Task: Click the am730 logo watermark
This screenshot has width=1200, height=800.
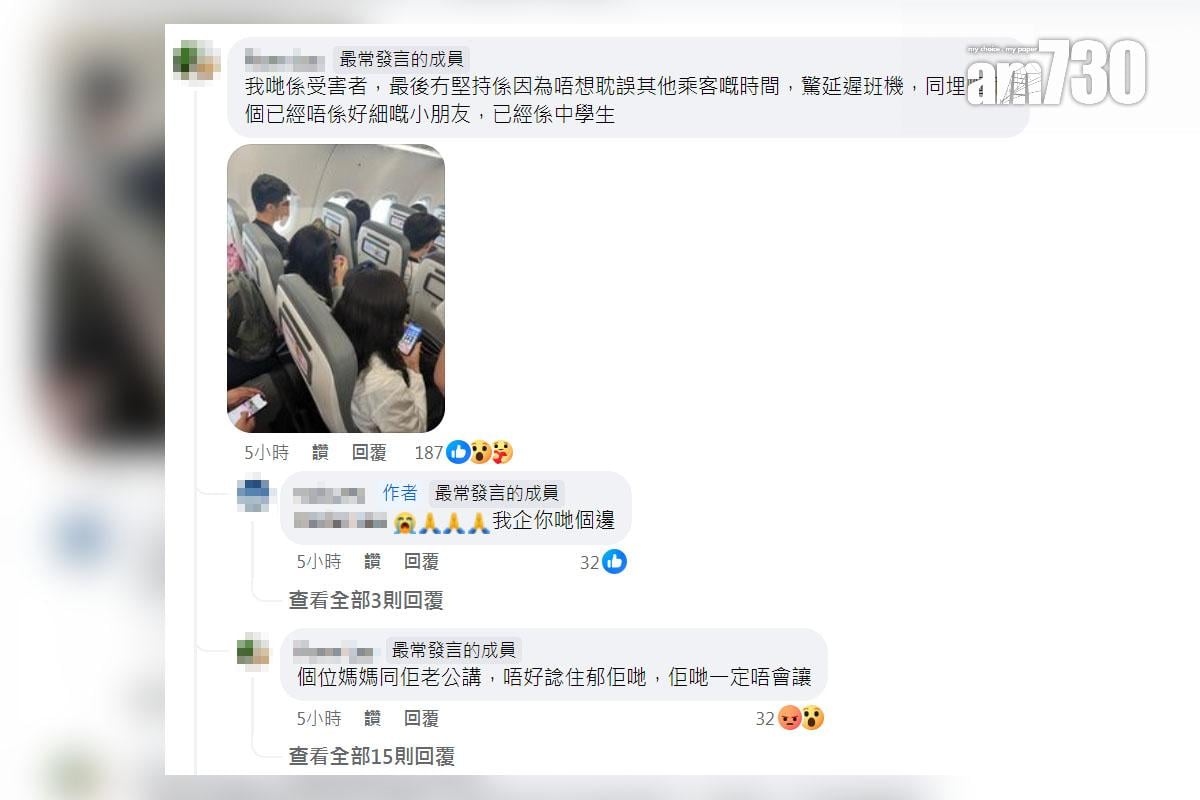Action: (1056, 72)
